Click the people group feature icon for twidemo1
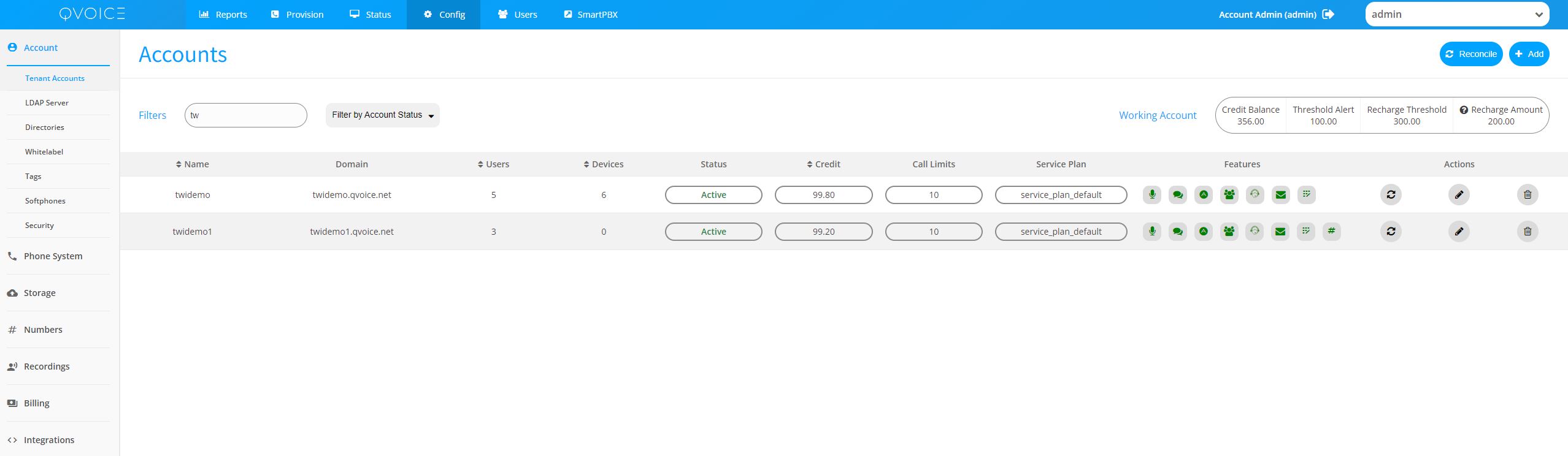 coord(1229,232)
